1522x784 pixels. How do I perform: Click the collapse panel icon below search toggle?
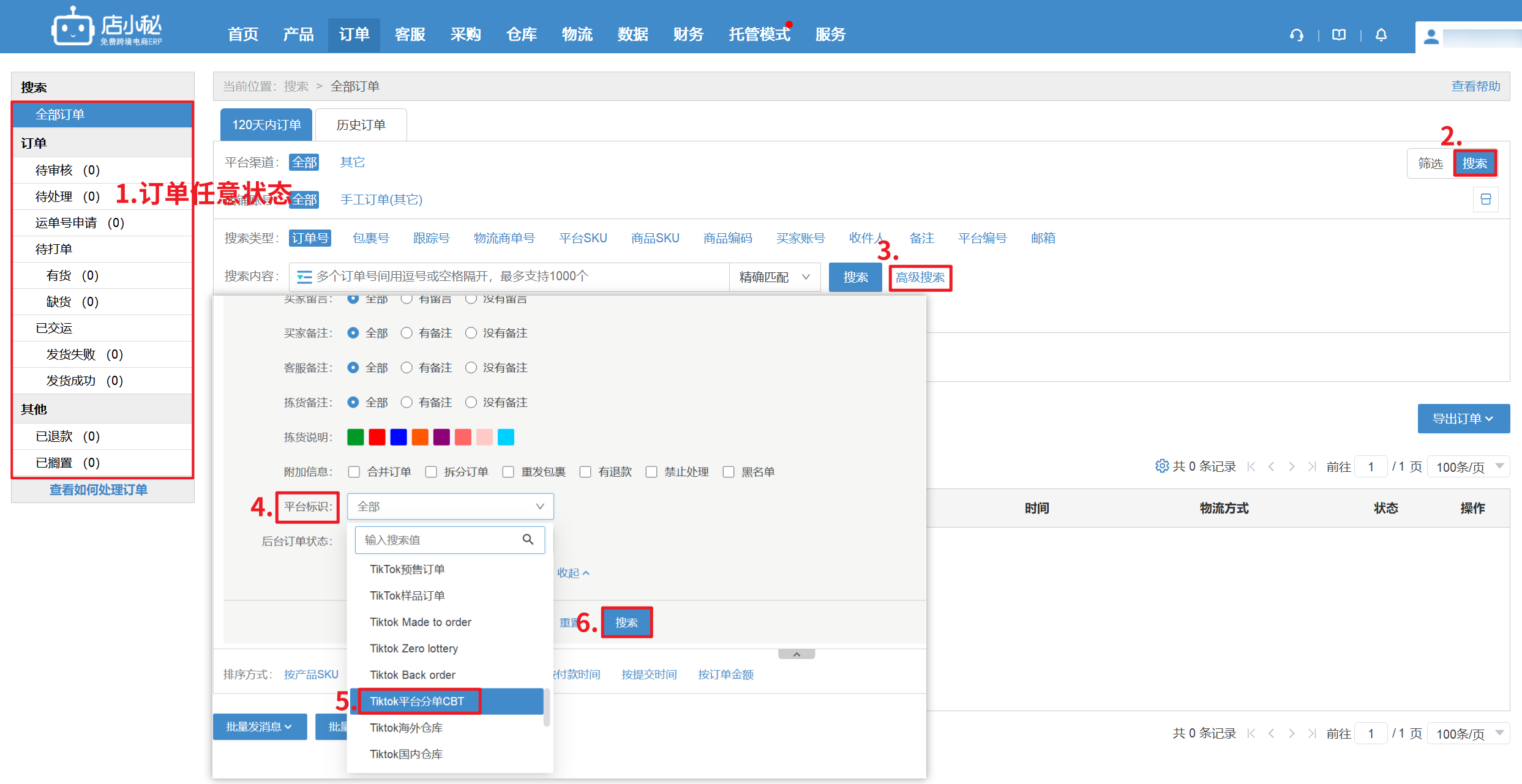(x=1485, y=200)
